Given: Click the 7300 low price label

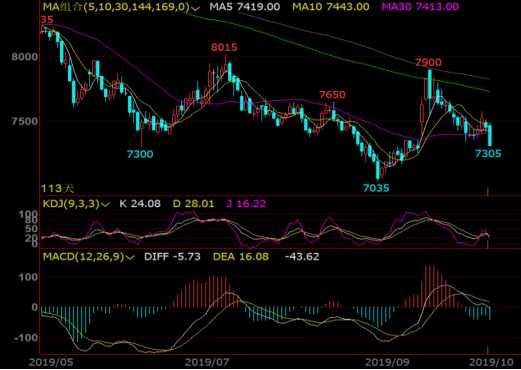Looking at the screenshot, I should [x=140, y=154].
